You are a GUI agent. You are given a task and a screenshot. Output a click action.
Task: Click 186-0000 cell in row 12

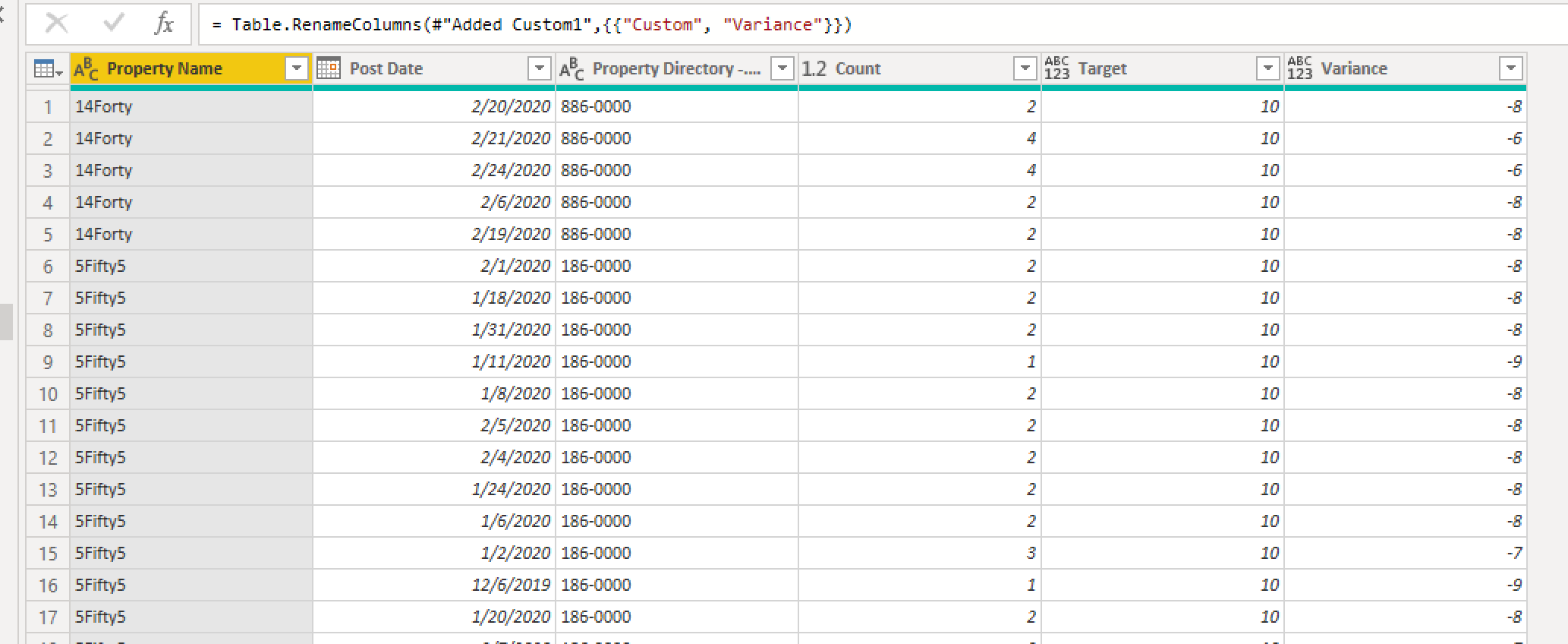click(x=677, y=458)
